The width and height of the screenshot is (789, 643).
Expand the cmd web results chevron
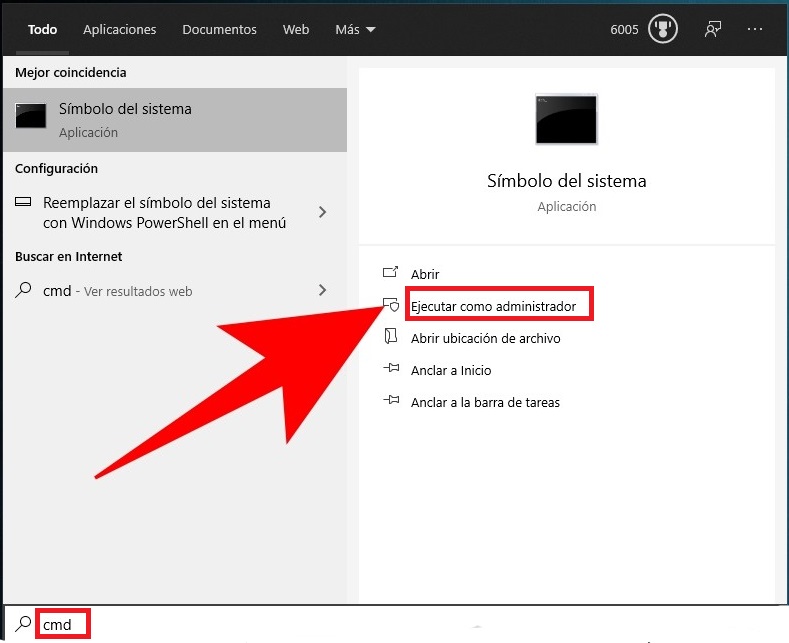coord(323,290)
